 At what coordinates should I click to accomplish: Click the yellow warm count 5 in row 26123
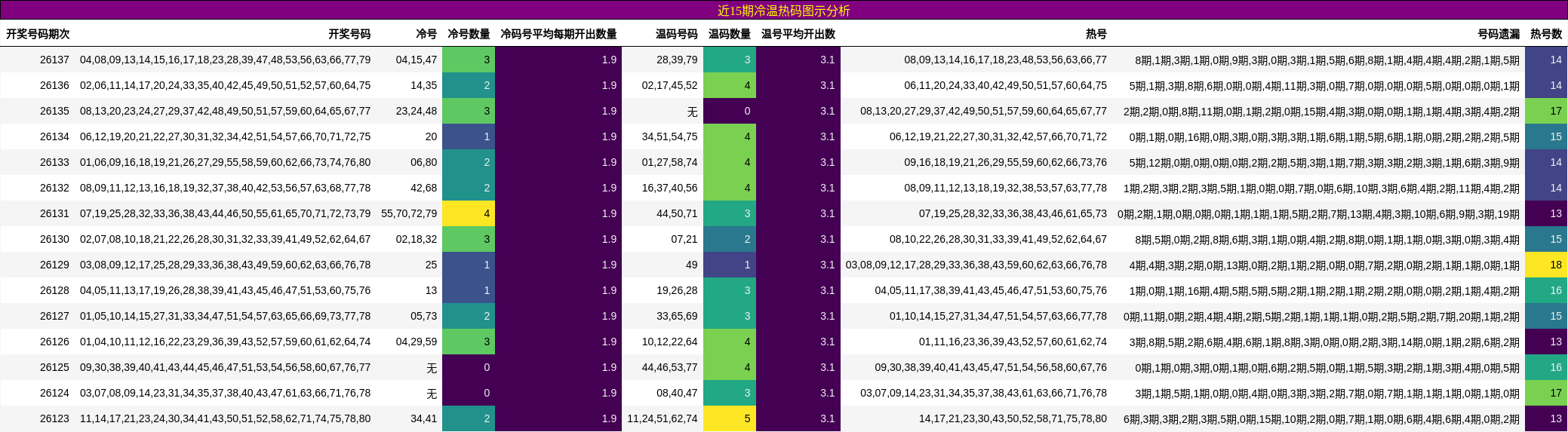pos(730,418)
